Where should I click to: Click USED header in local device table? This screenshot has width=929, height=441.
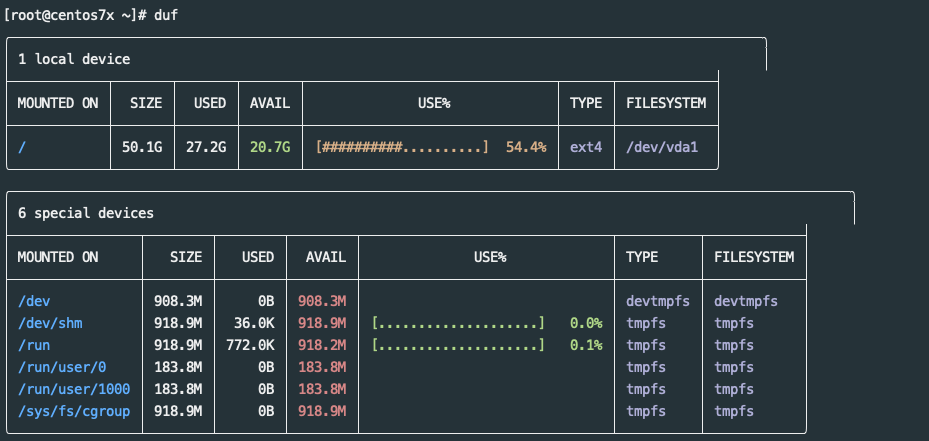tap(210, 103)
